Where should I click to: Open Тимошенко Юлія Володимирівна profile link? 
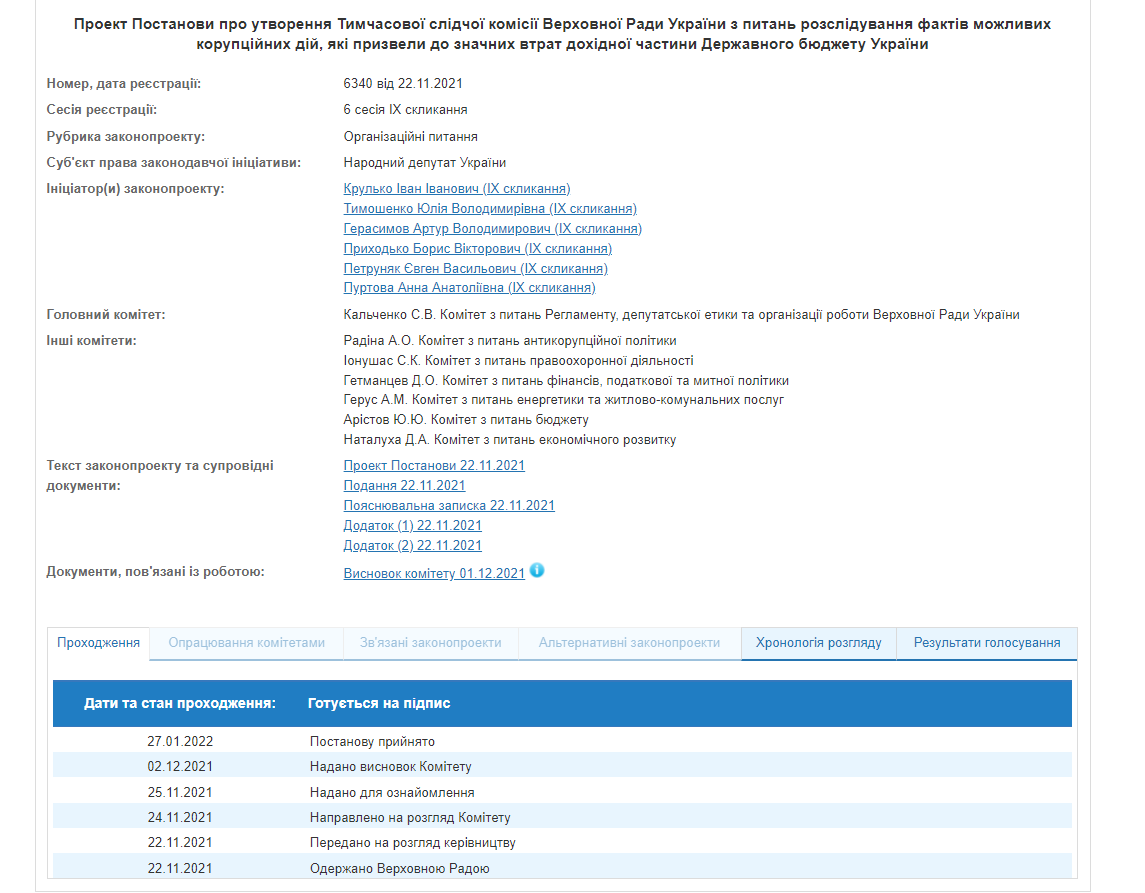coord(490,209)
